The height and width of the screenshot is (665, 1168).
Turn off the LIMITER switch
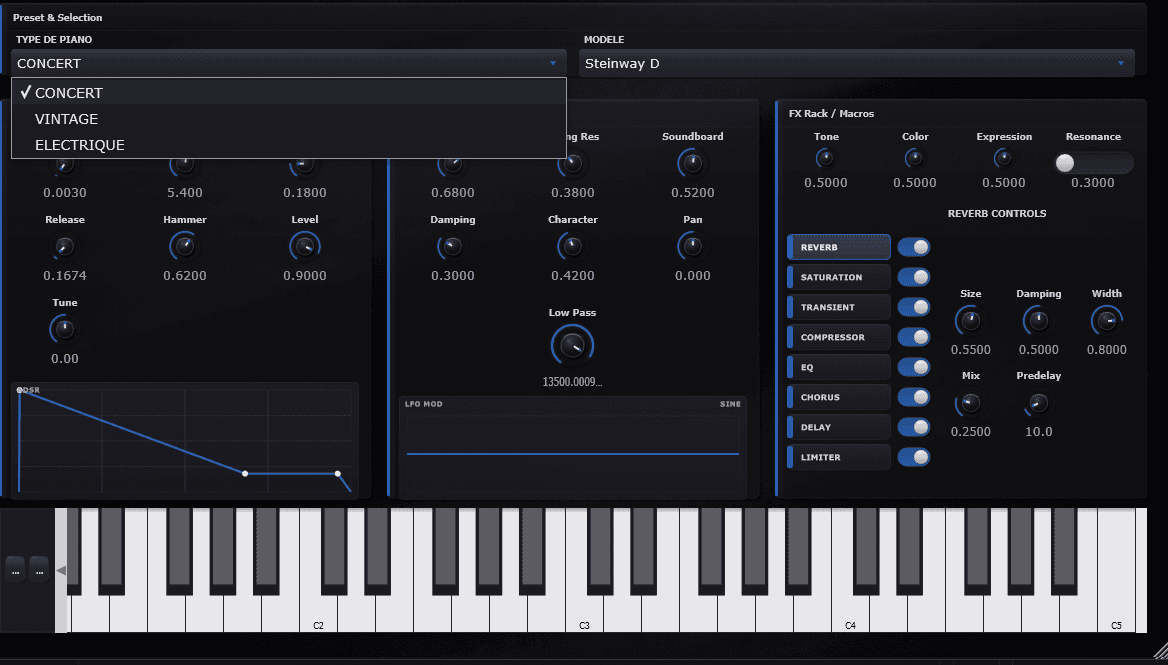(913, 457)
